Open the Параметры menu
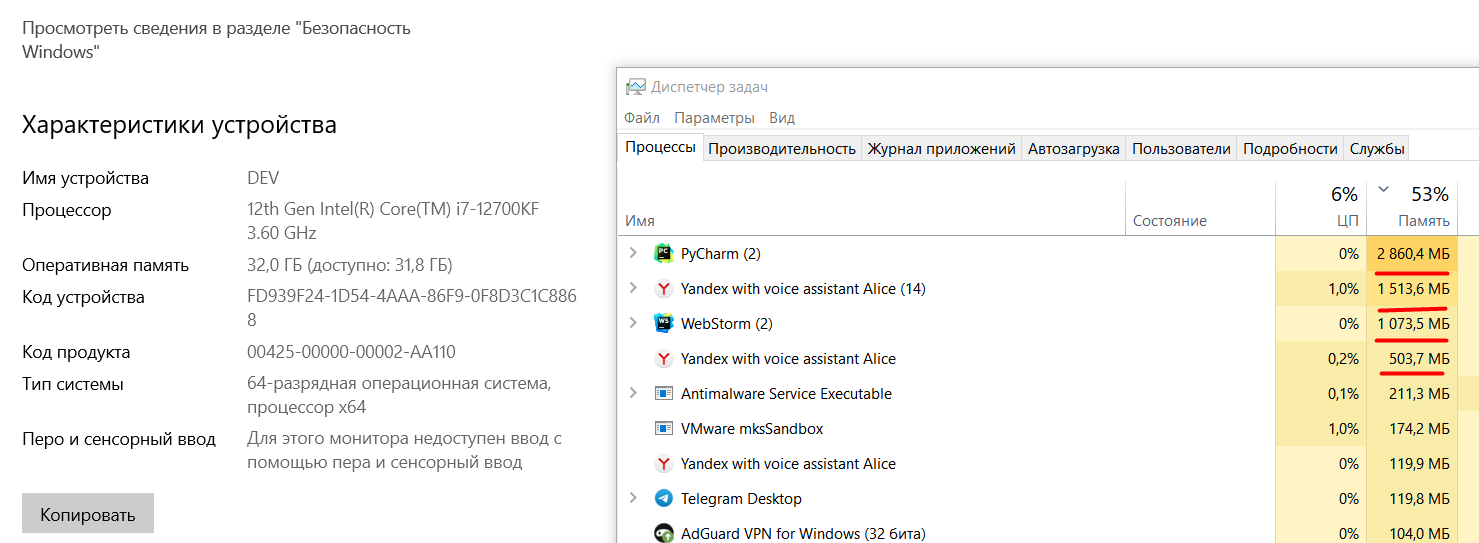This screenshot has width=1479, height=543. point(714,118)
